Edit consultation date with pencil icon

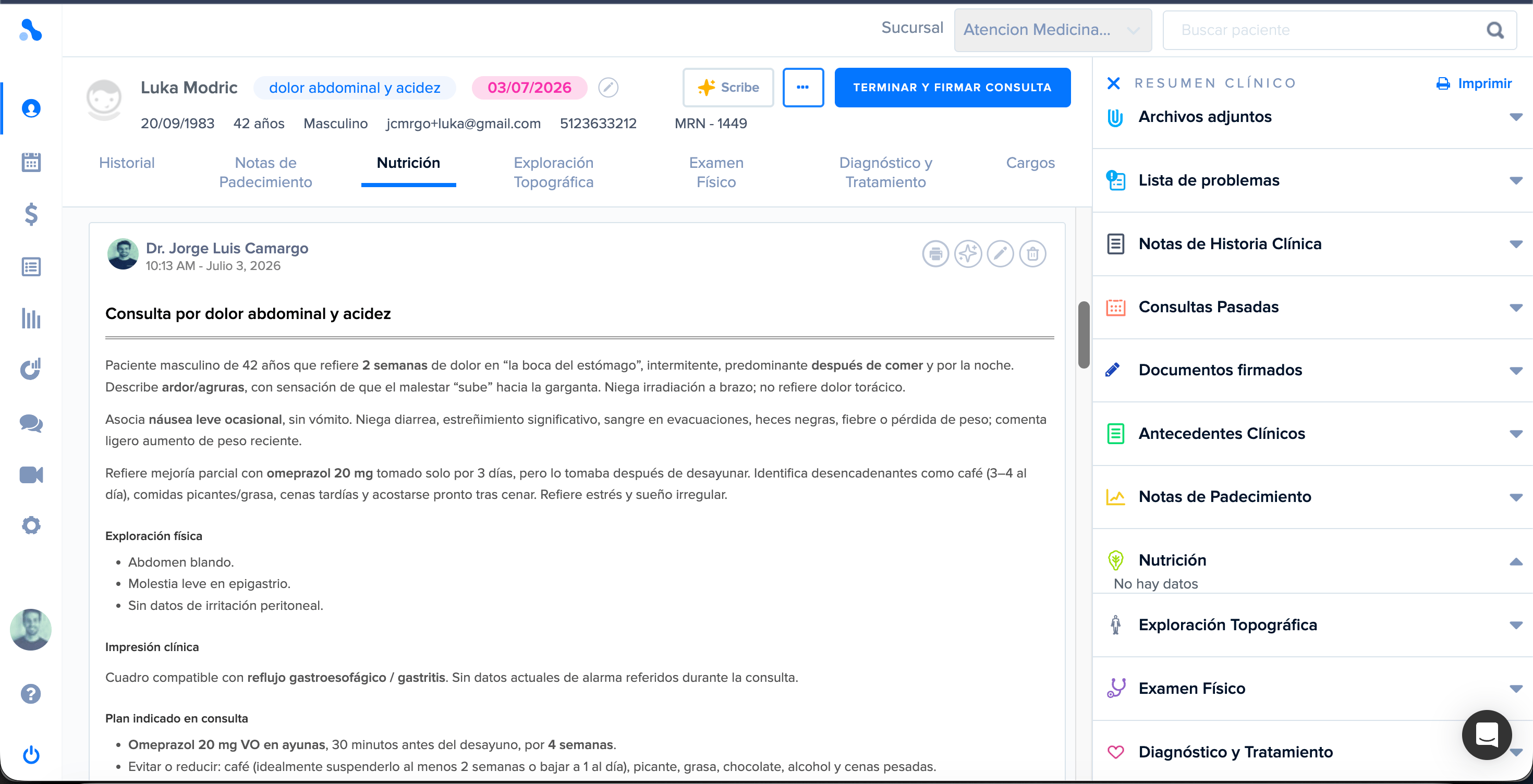608,88
